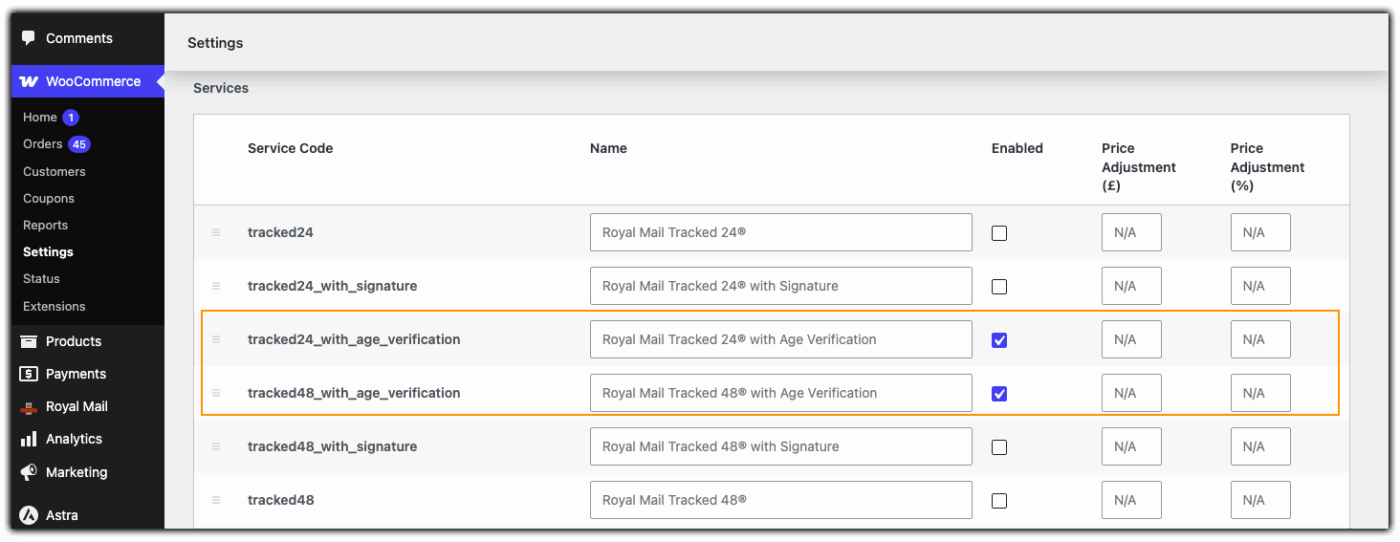Screen dimensions: 1400x542
Task: Click the Analytics bar chart icon
Action: (29, 439)
